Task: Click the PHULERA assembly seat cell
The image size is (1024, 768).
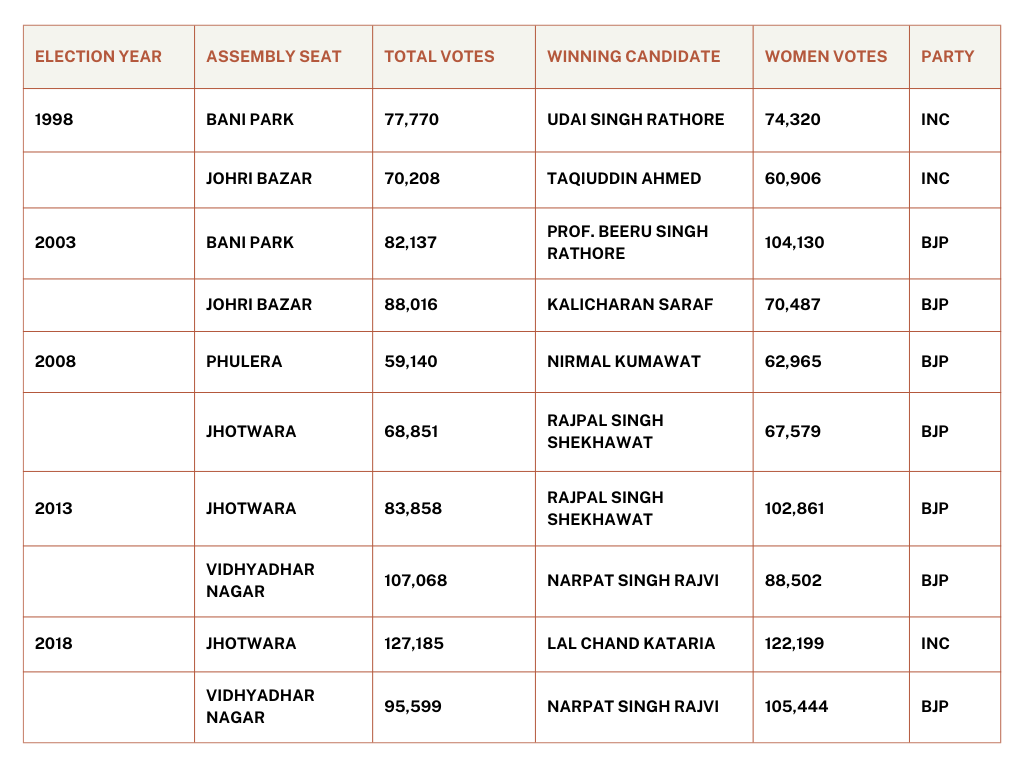Action: pos(283,362)
